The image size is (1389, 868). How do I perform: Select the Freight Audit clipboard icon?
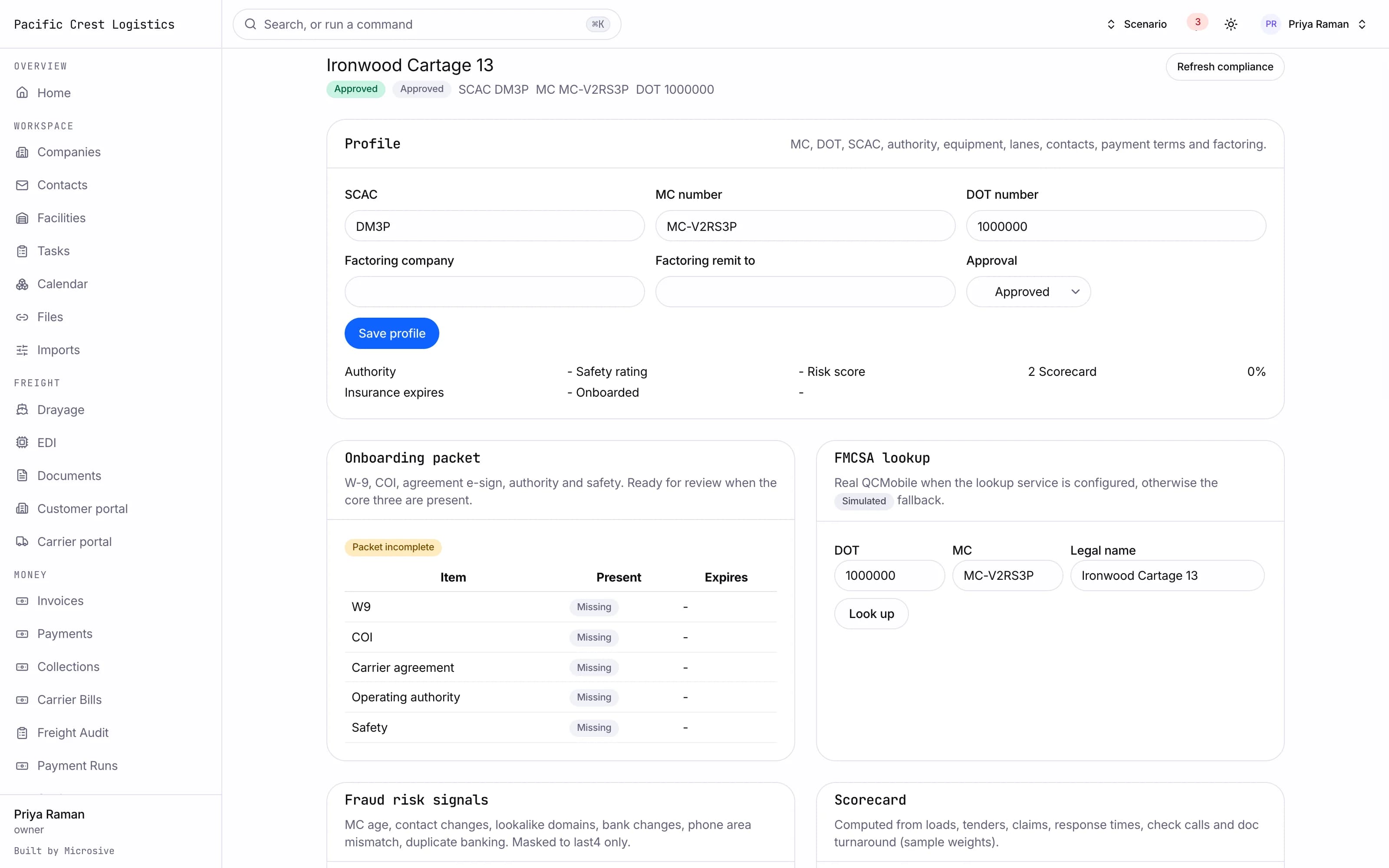click(x=22, y=733)
